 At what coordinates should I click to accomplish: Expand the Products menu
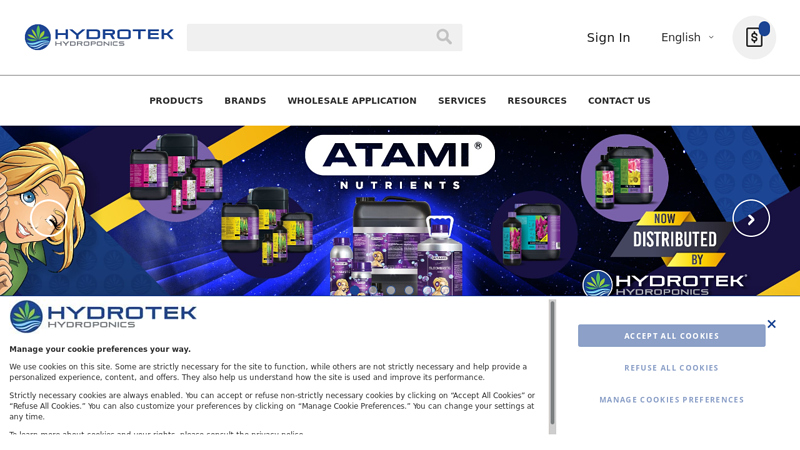[x=176, y=101]
